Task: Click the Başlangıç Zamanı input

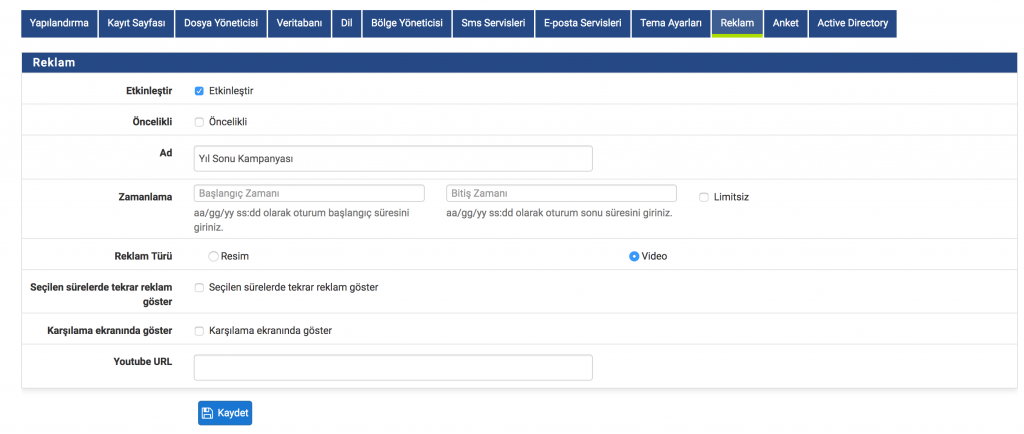Action: tap(309, 194)
